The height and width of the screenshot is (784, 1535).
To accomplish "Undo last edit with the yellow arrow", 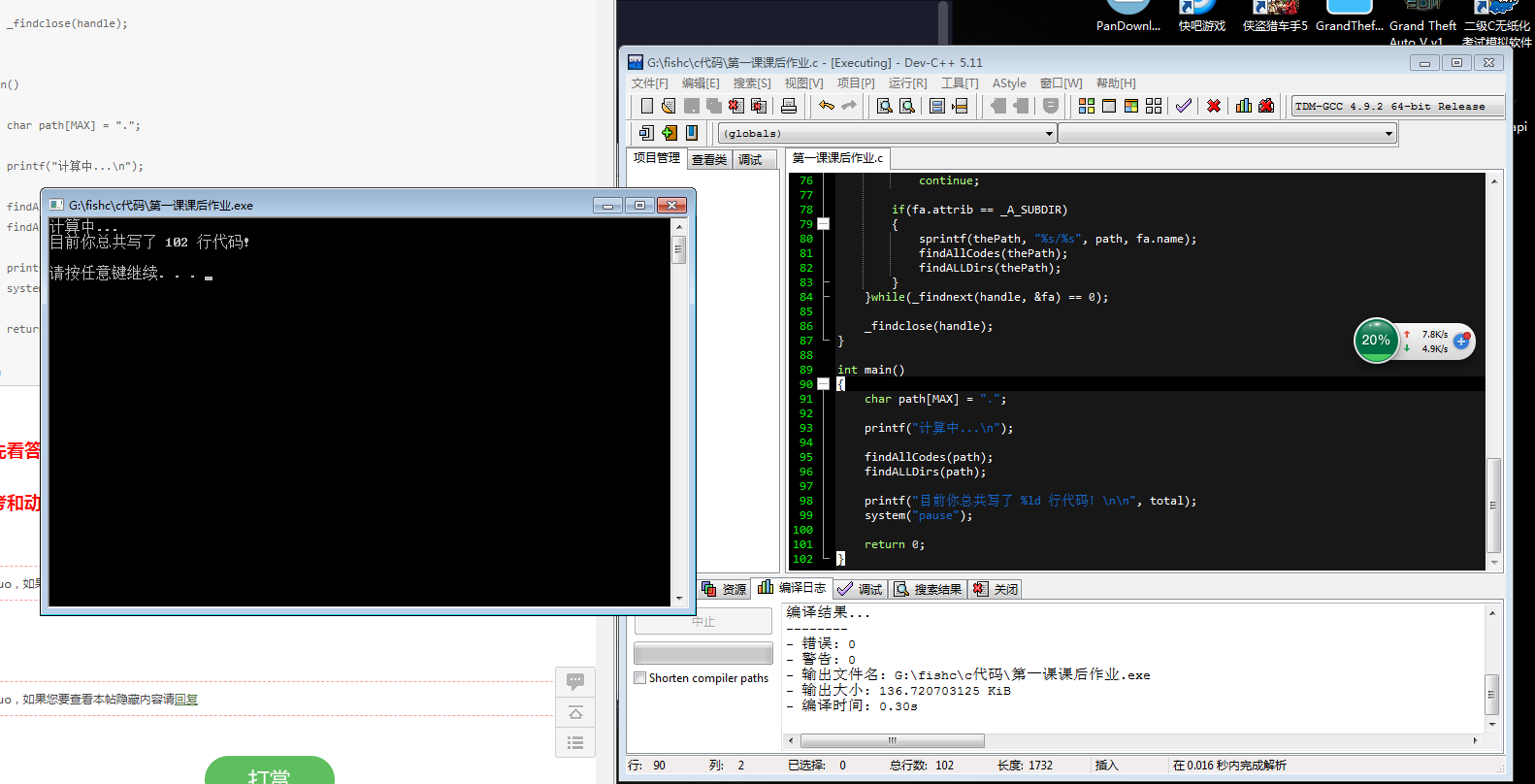I will coord(827,106).
